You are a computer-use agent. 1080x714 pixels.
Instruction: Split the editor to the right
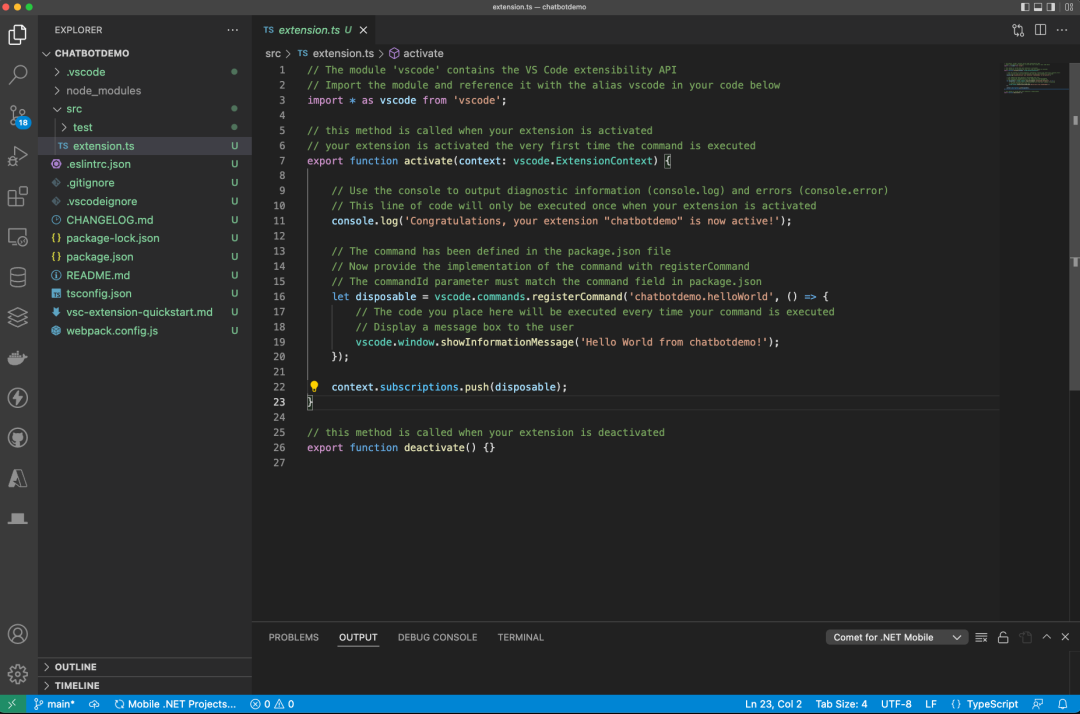[x=1040, y=30]
